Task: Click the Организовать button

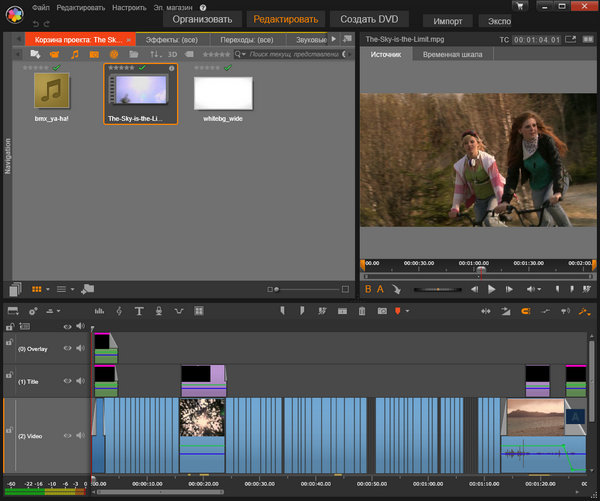Action: tap(202, 19)
